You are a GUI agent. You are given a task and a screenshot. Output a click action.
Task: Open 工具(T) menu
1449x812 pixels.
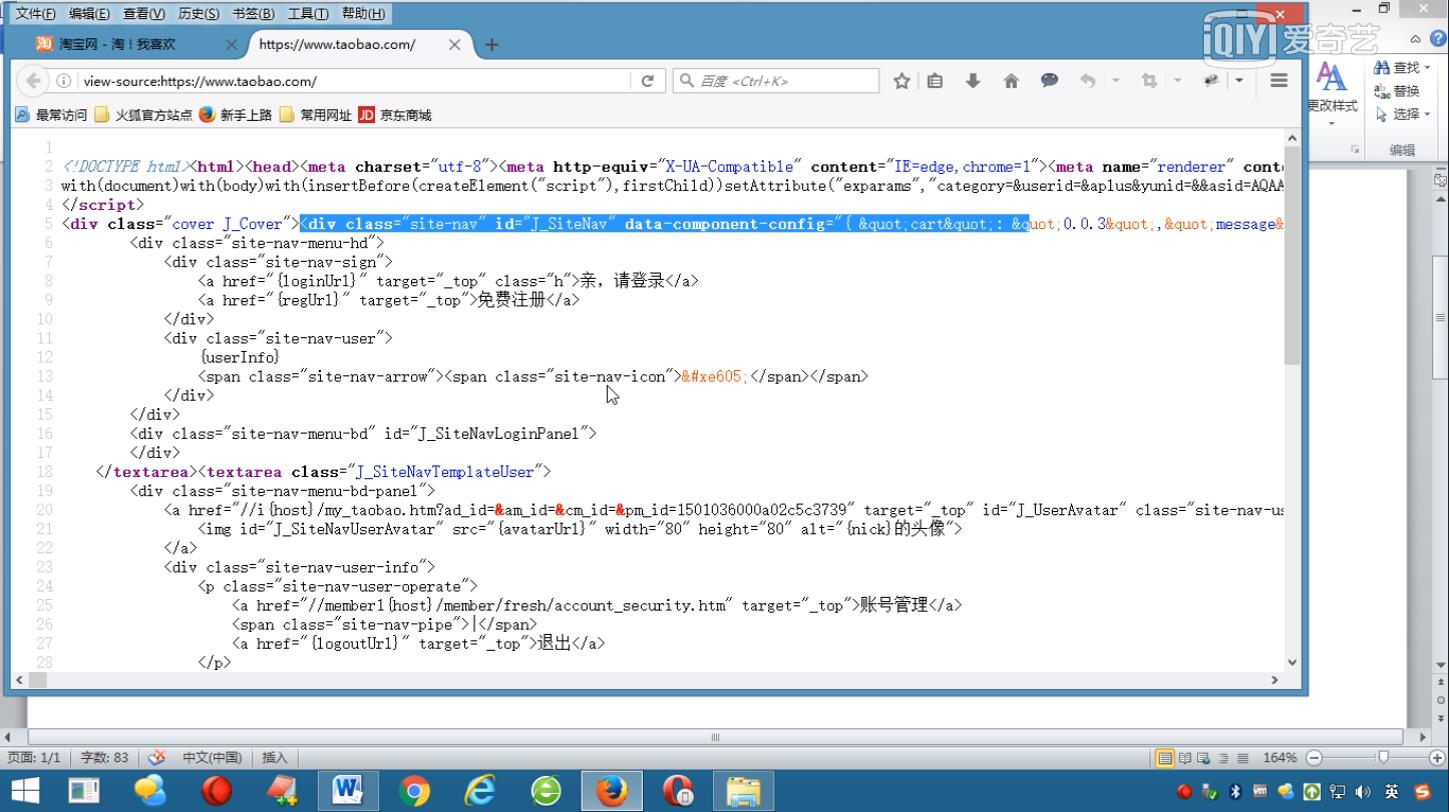(307, 13)
